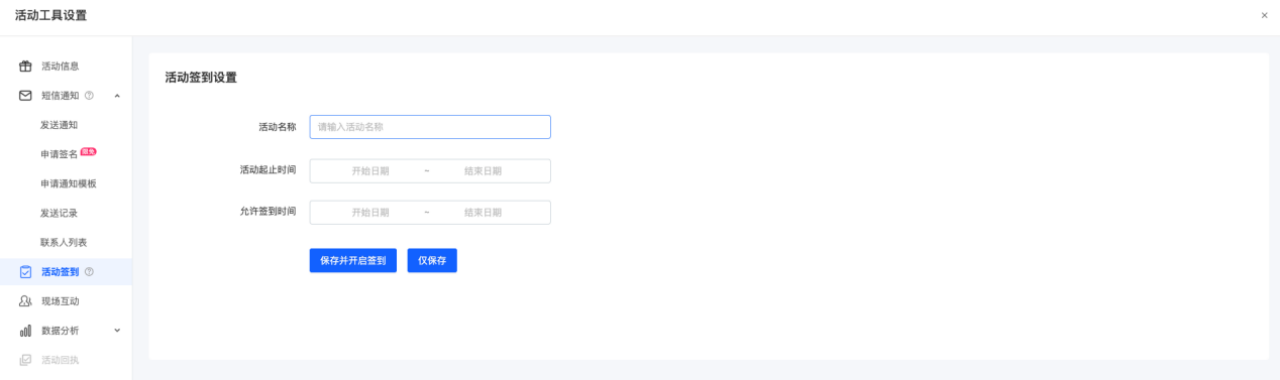Click the envelope icon beside 短信通知
Viewport: 1280px width, 380px height.
(x=26, y=95)
